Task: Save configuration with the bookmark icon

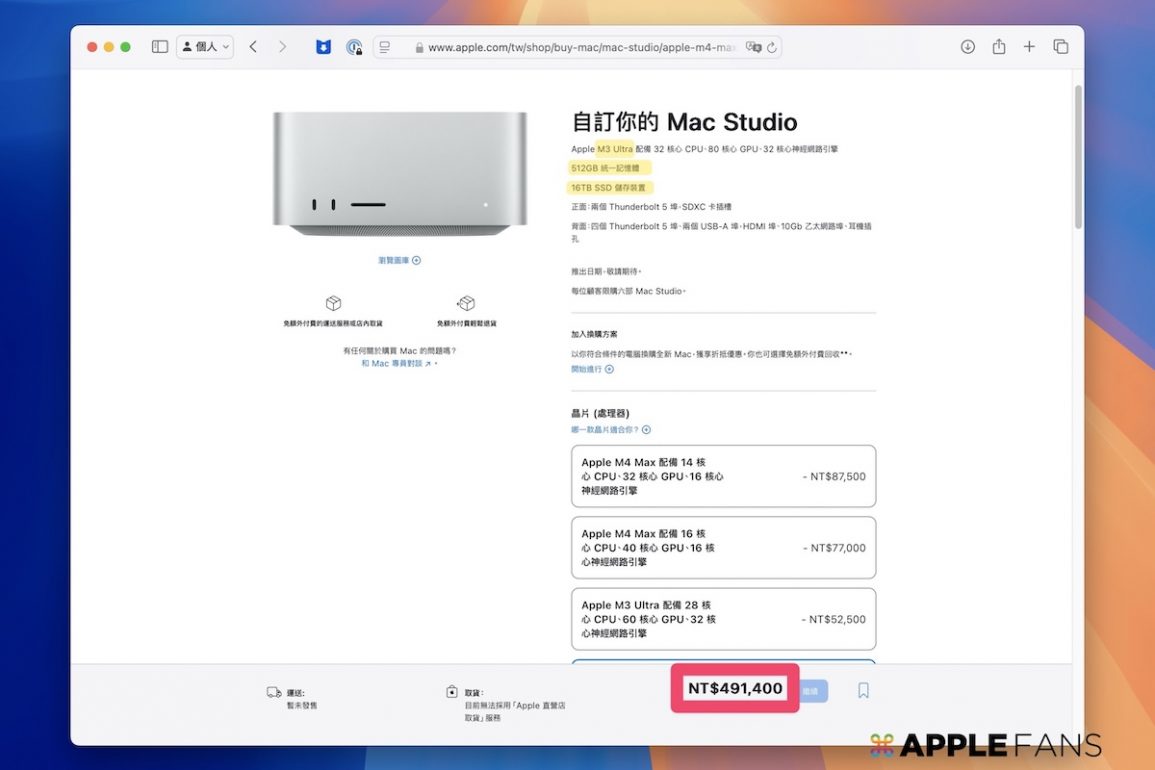Action: point(863,690)
